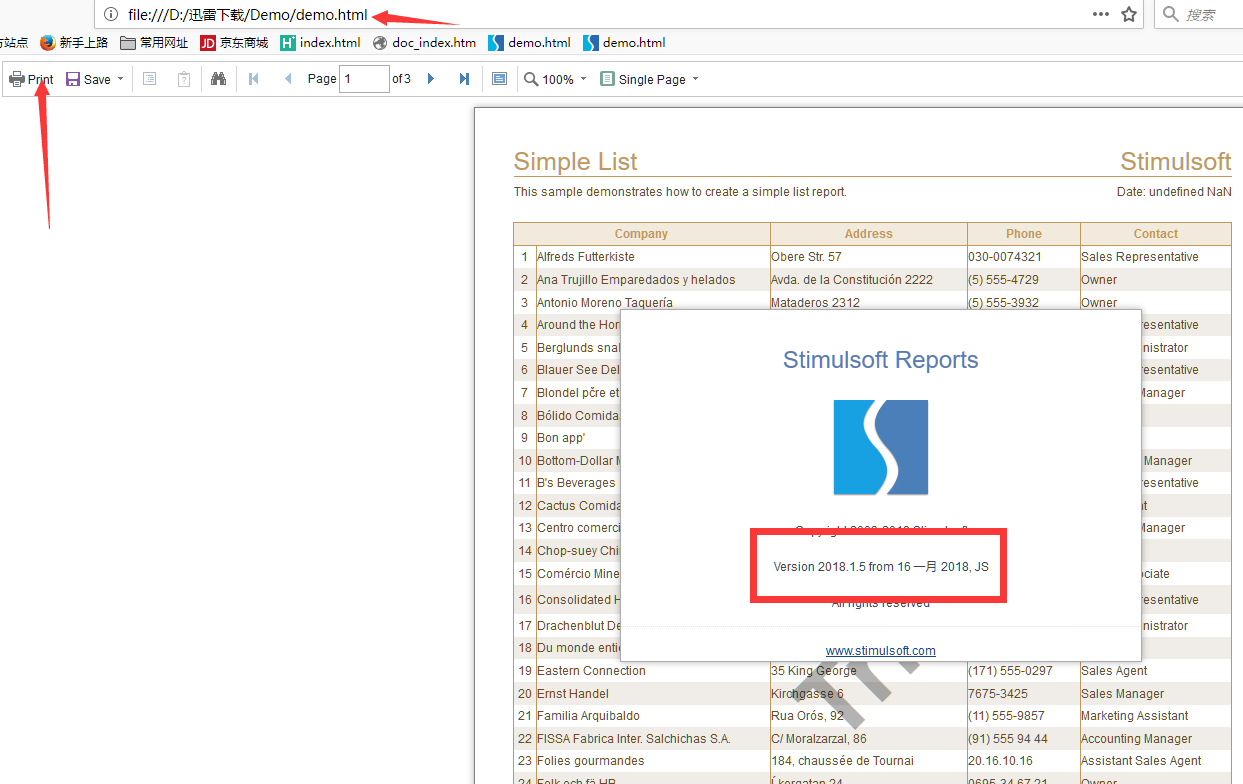The height and width of the screenshot is (784, 1243).
Task: Toggle full screen view mode icon
Action: (500, 79)
